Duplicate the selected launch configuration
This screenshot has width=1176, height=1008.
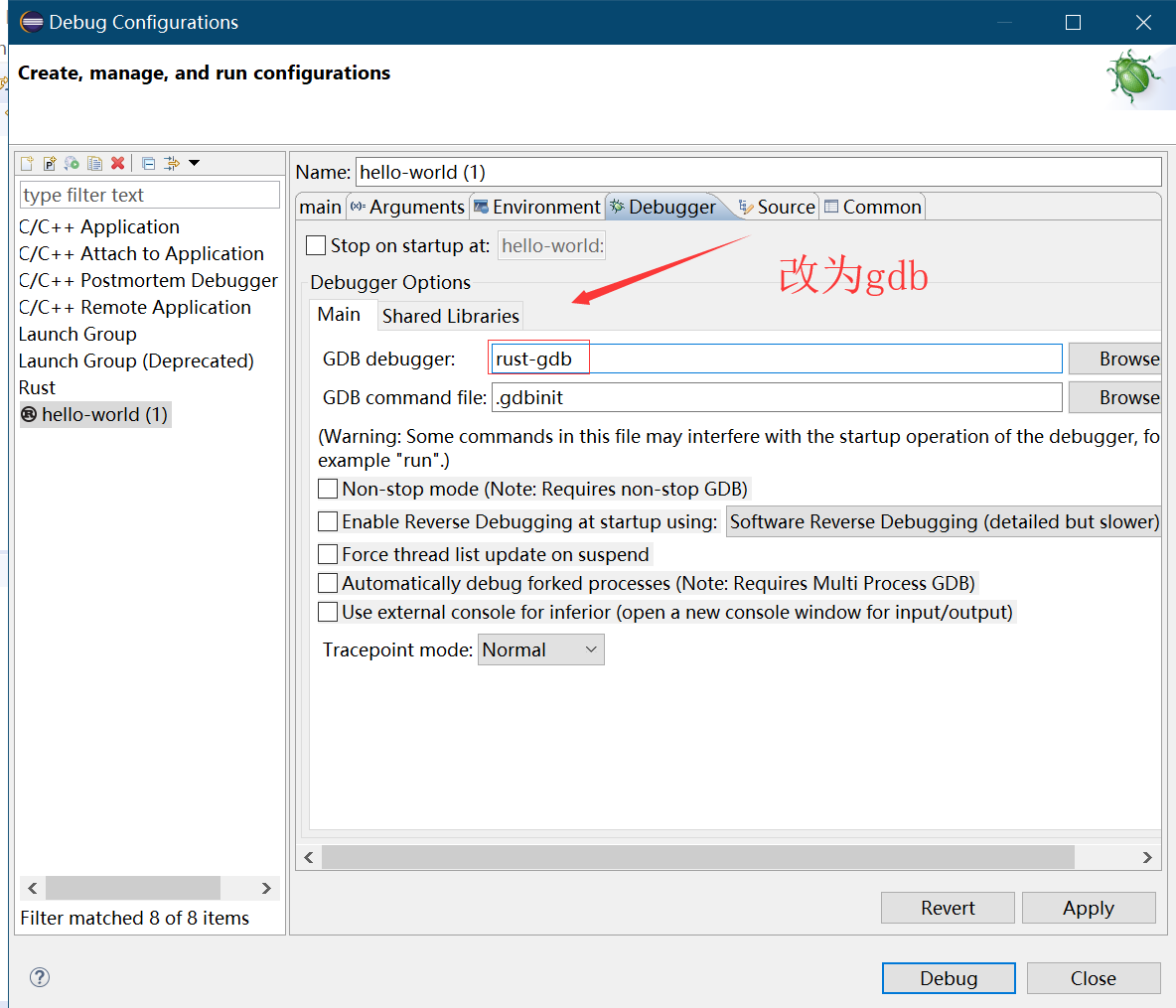tap(94, 163)
